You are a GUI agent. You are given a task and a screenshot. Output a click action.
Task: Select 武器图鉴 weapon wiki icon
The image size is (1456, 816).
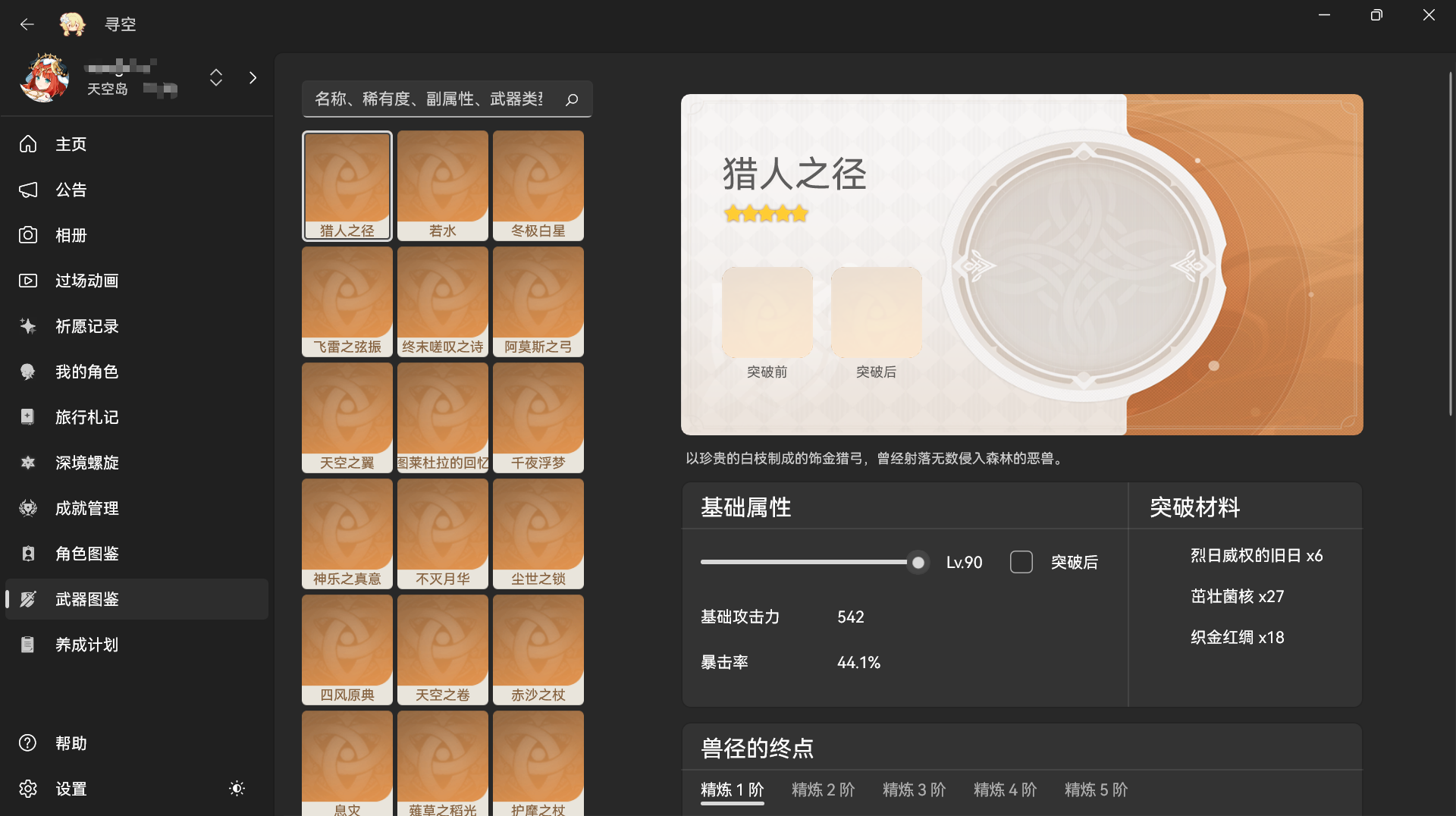[x=28, y=599]
